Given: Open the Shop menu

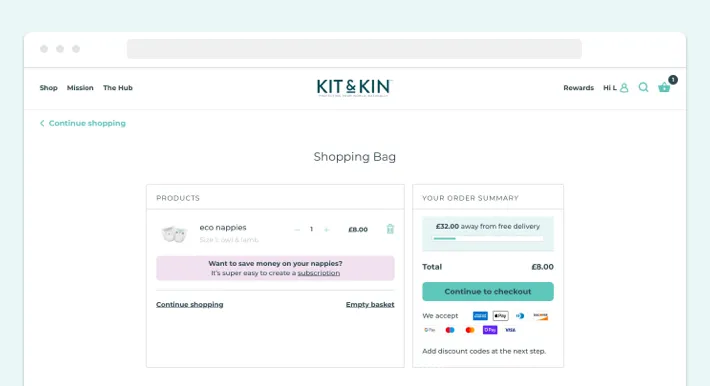Looking at the screenshot, I should click(x=48, y=88).
